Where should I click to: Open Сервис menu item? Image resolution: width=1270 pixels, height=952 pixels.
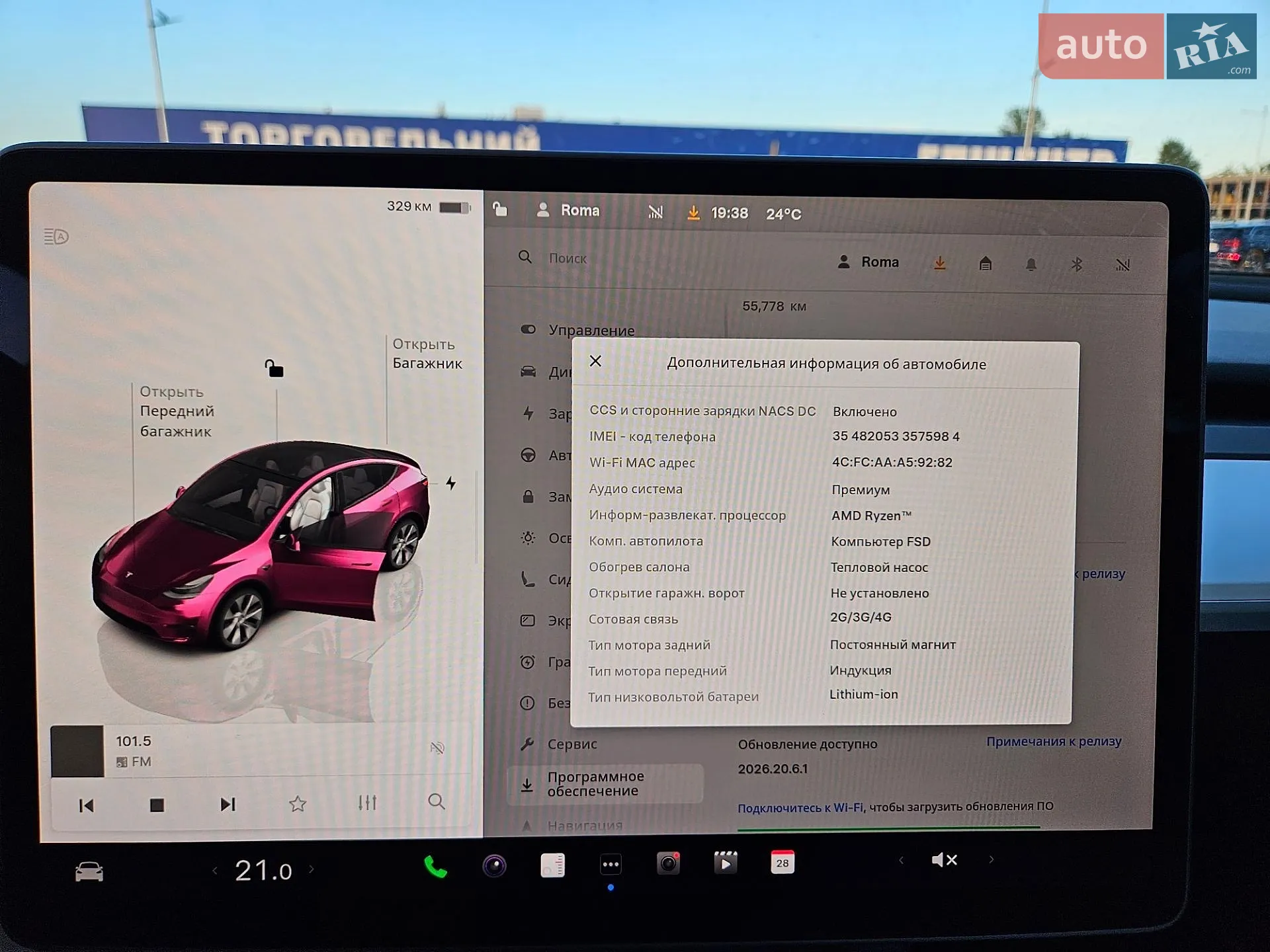558,744
